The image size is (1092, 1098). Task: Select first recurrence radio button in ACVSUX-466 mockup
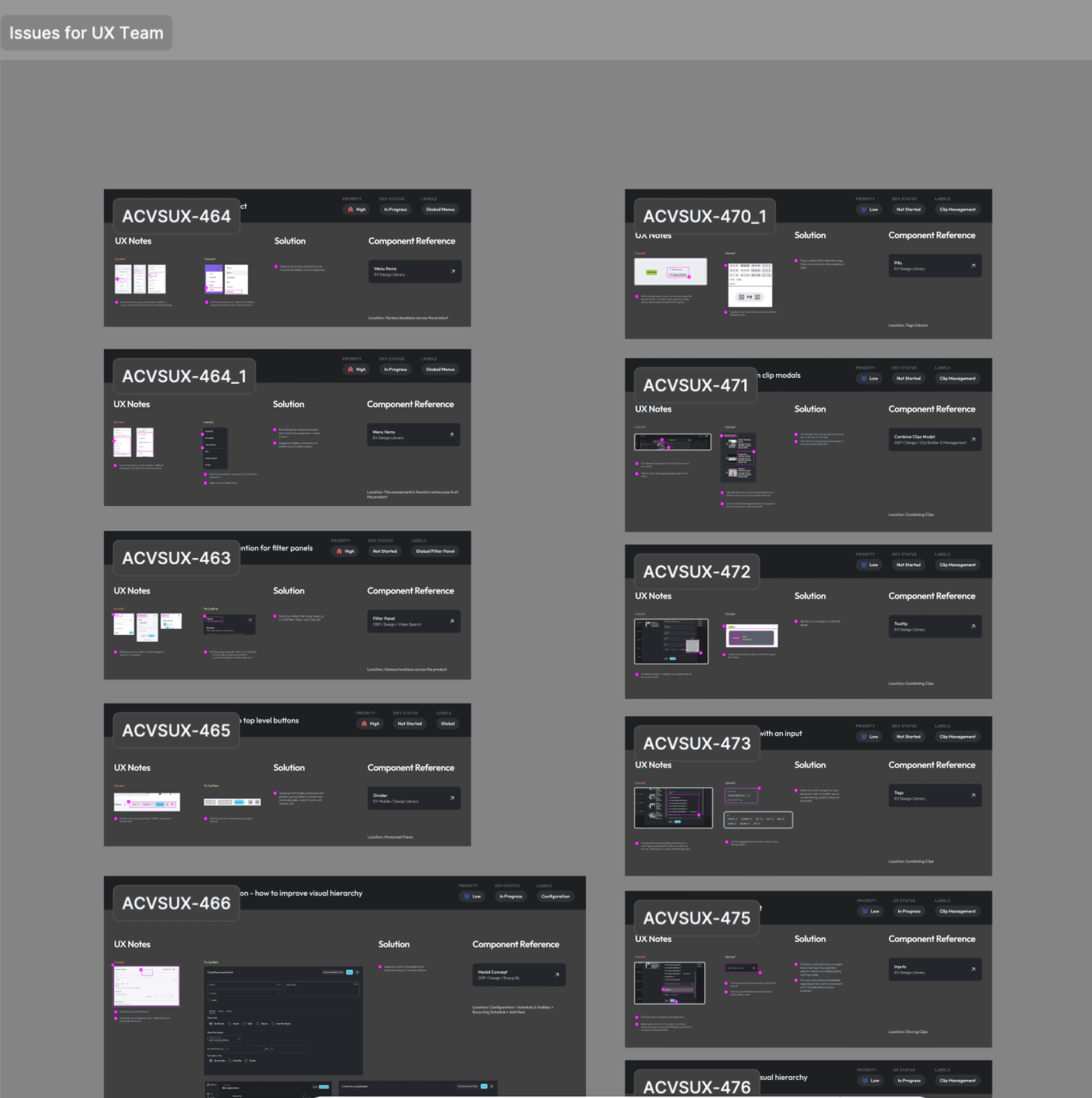211,1024
